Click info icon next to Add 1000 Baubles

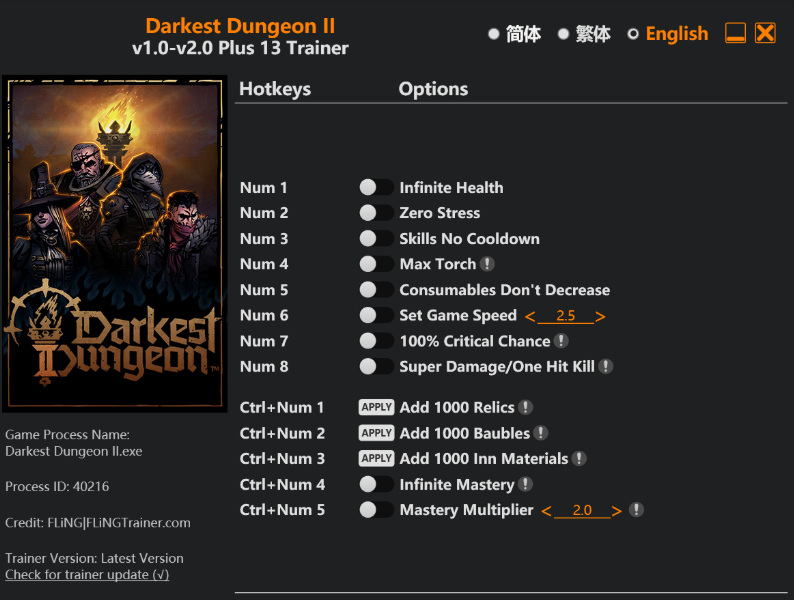tap(540, 433)
